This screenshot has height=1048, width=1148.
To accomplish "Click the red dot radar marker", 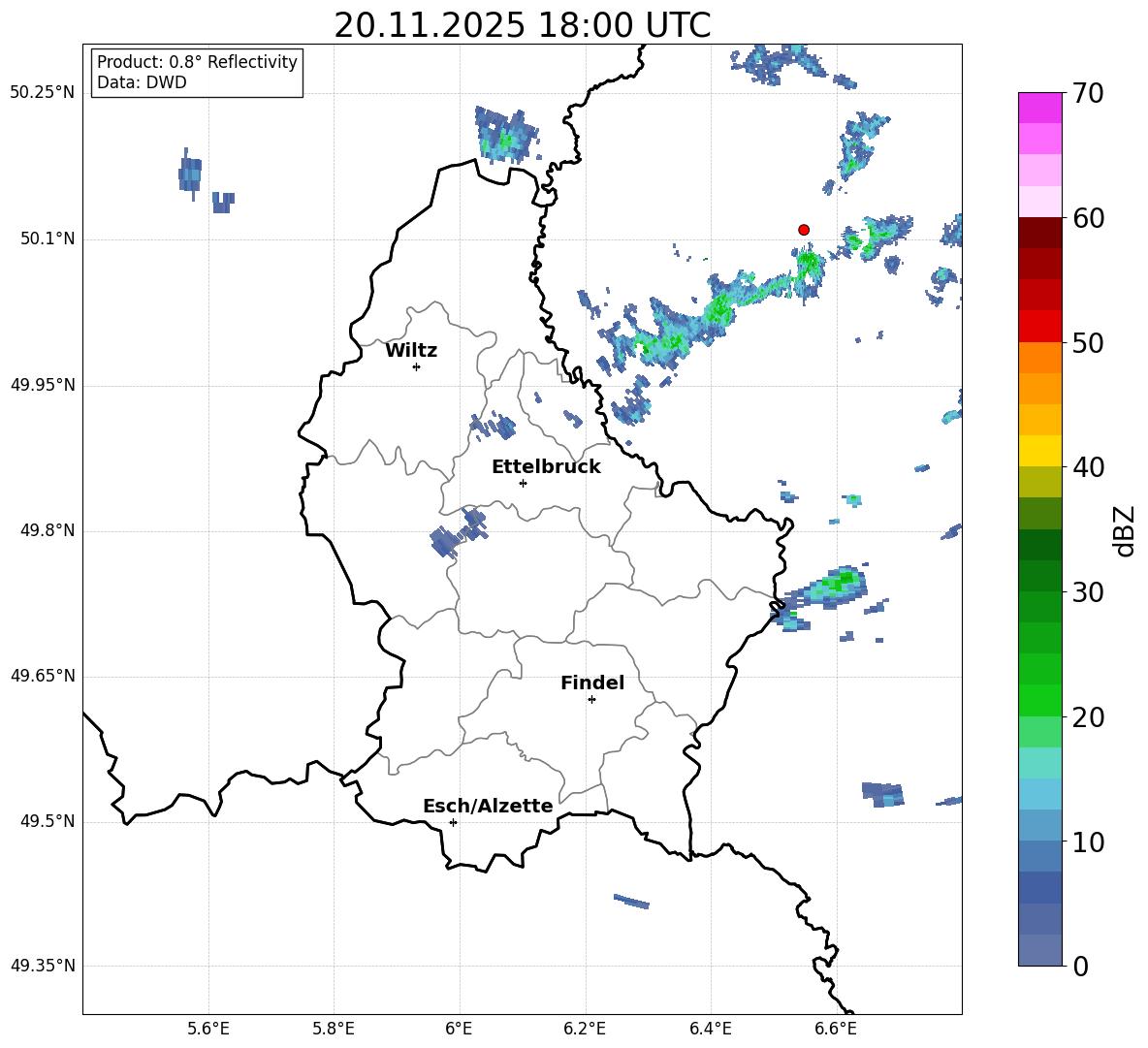I will (804, 230).
